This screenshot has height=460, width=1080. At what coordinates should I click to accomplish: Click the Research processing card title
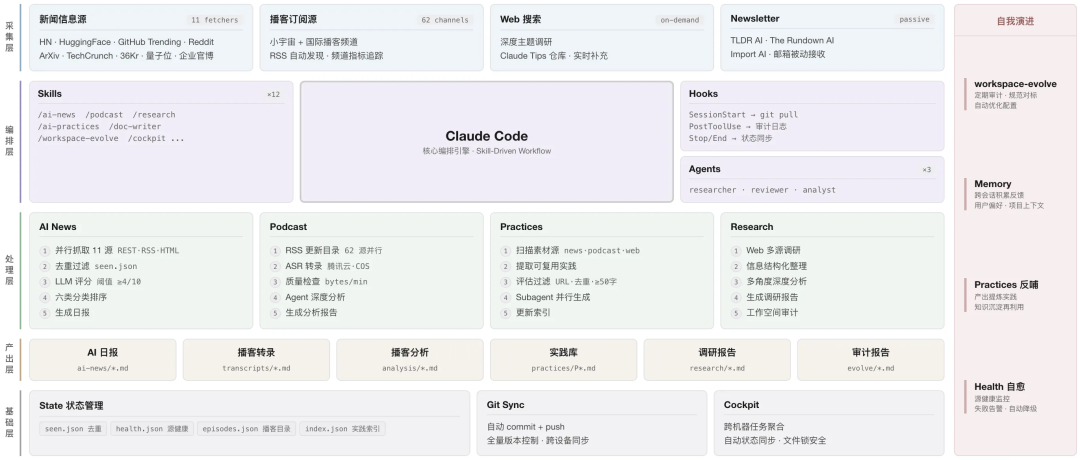pos(751,227)
